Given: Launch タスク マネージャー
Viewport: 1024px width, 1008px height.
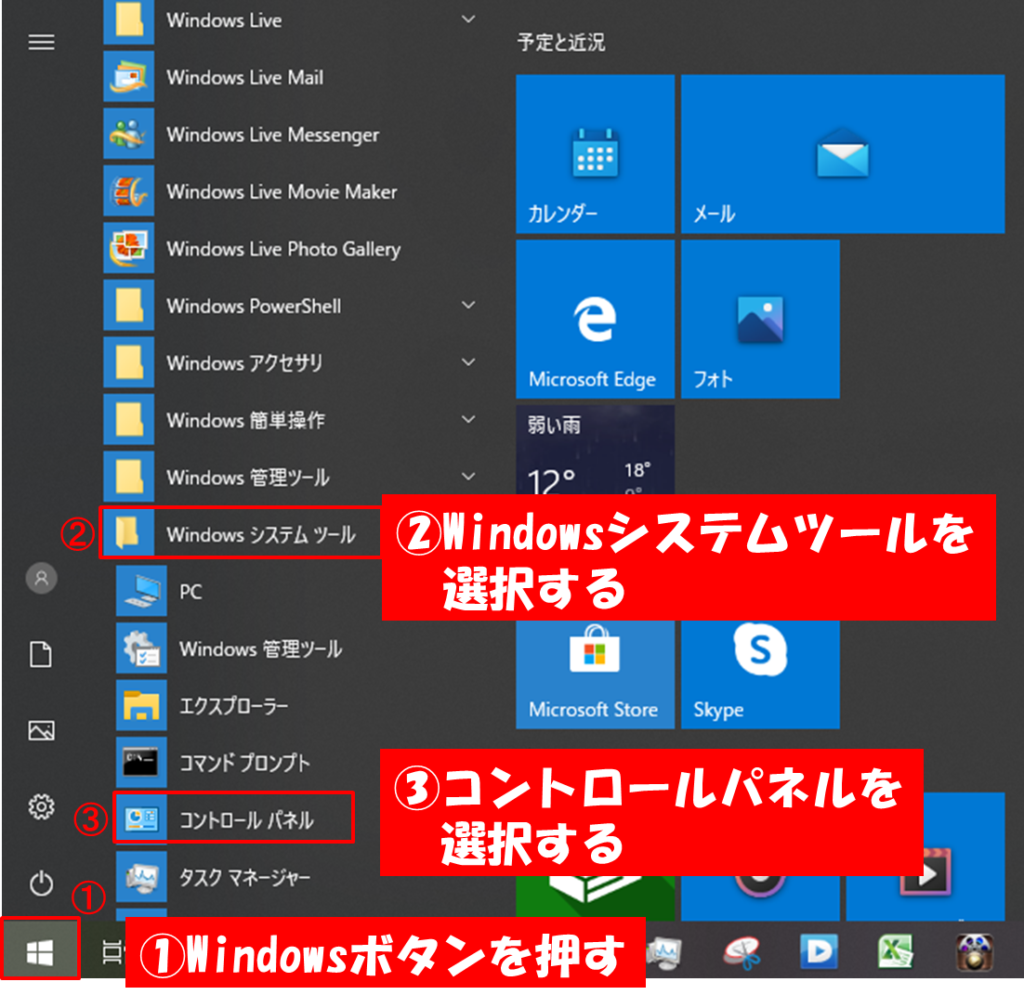Looking at the screenshot, I should pos(248,877).
